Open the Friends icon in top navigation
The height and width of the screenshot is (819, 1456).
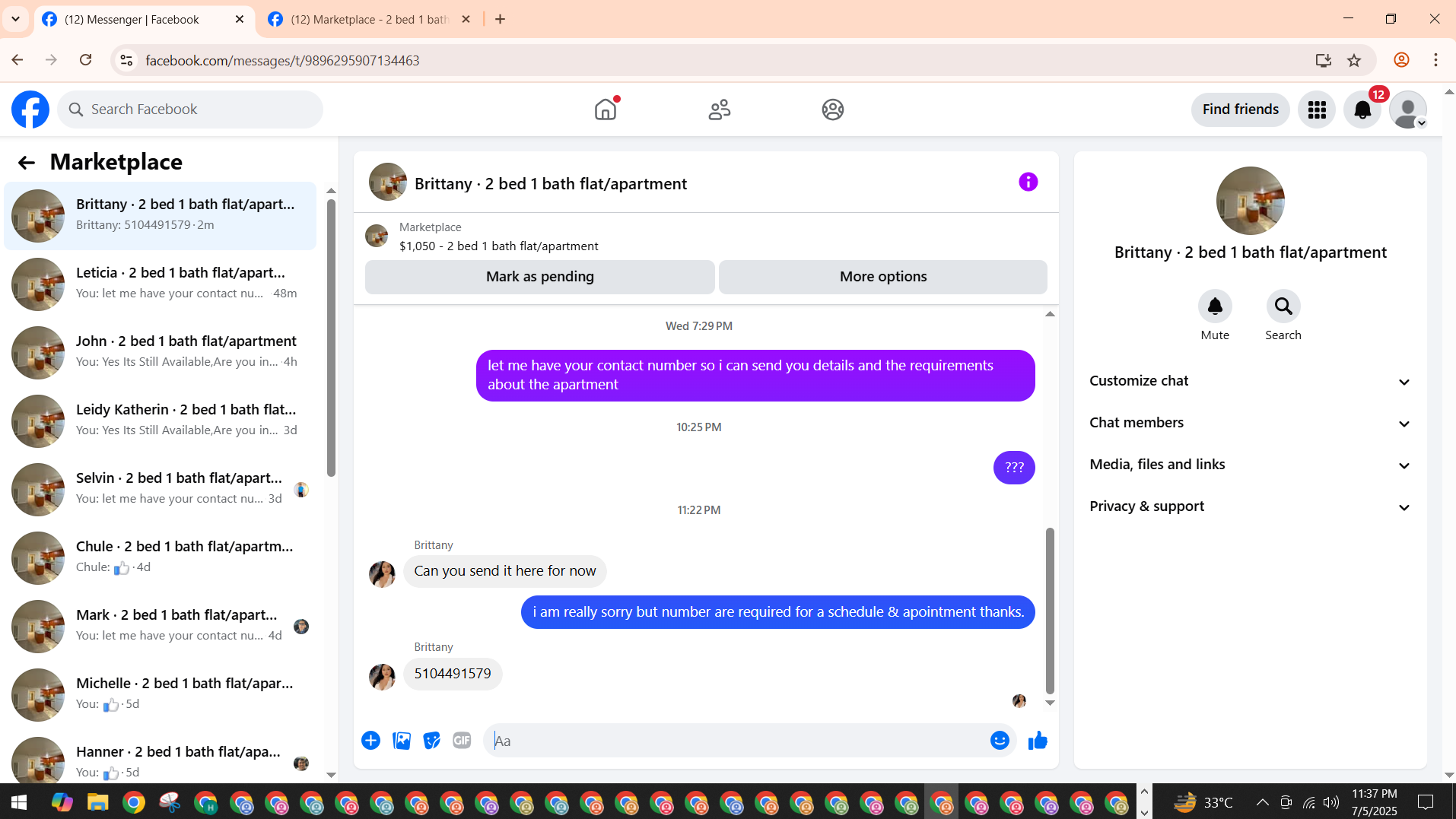(719, 110)
